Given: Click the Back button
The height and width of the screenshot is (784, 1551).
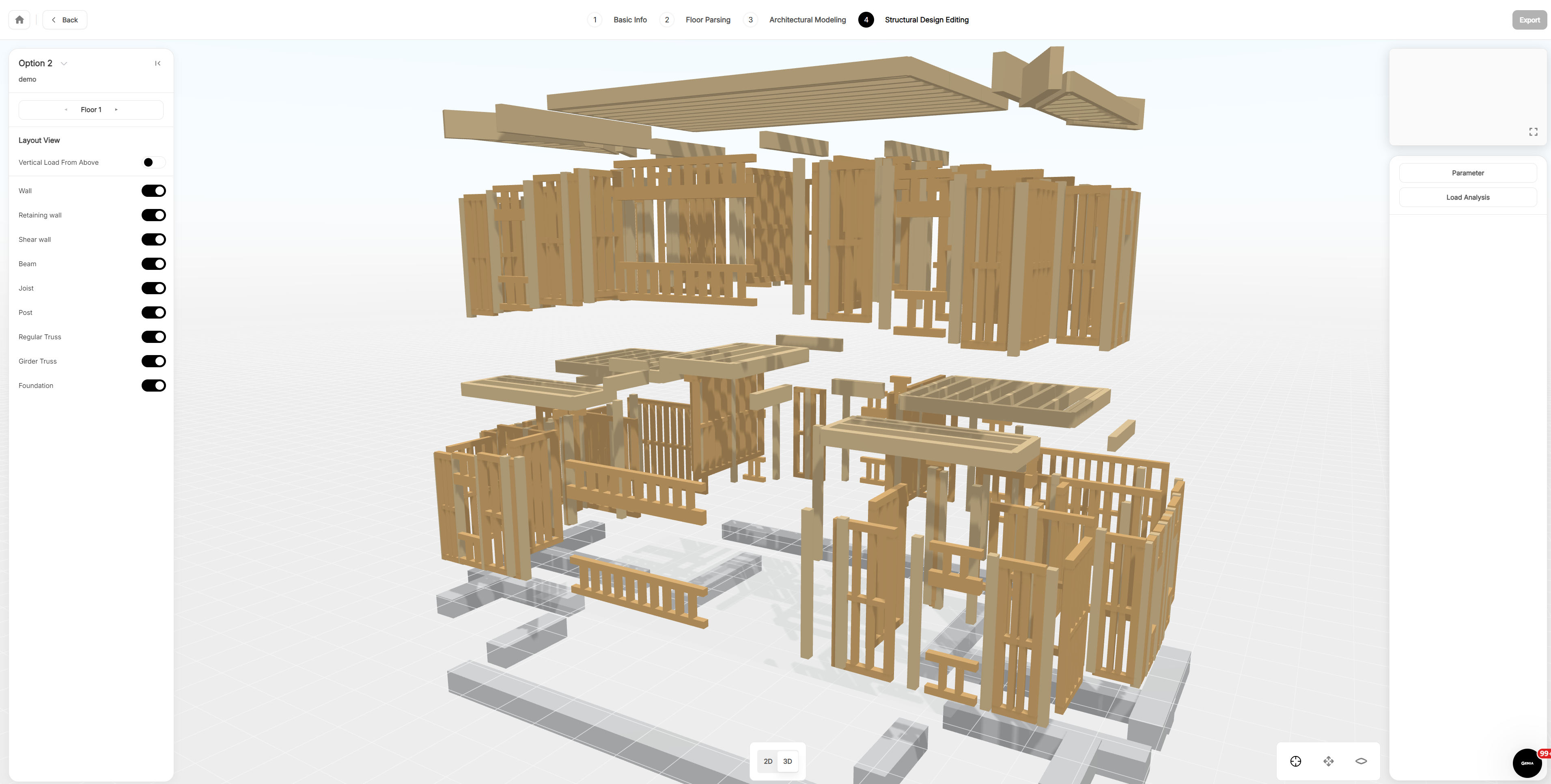Looking at the screenshot, I should (x=65, y=20).
